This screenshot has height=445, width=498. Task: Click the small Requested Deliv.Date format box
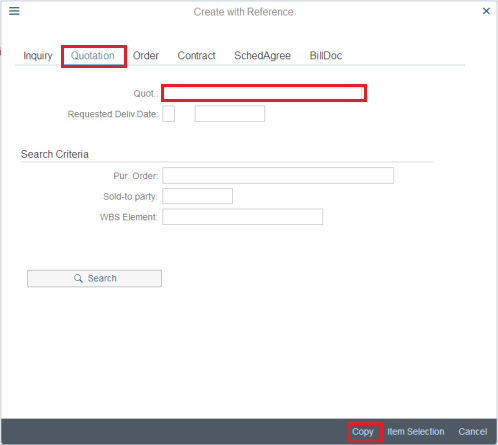click(x=168, y=114)
